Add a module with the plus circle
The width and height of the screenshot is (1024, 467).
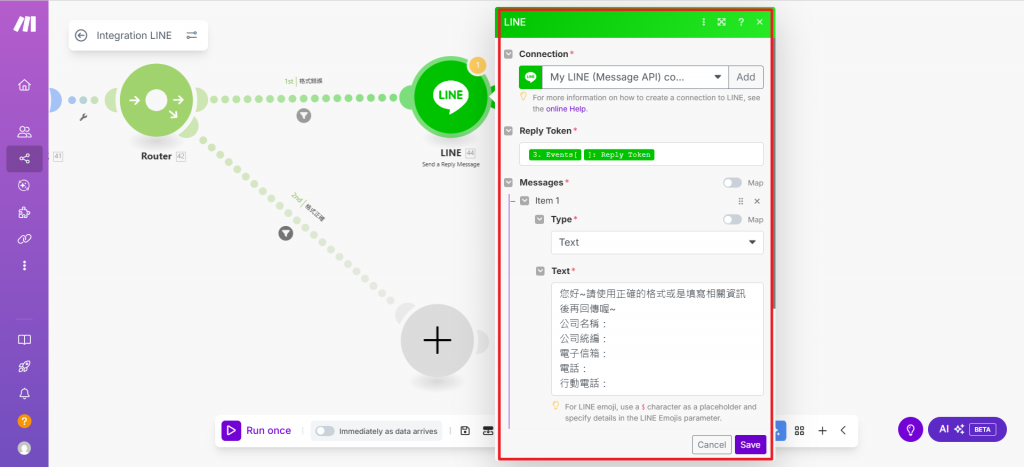(437, 340)
